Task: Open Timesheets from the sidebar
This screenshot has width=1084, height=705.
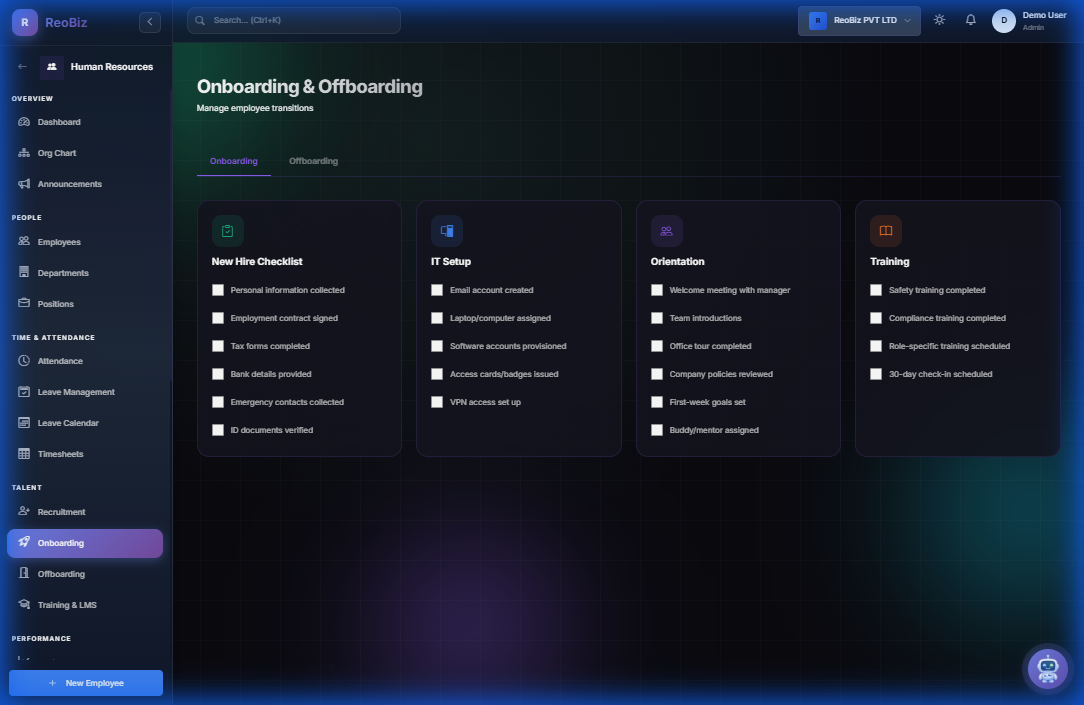Action: coord(60,453)
